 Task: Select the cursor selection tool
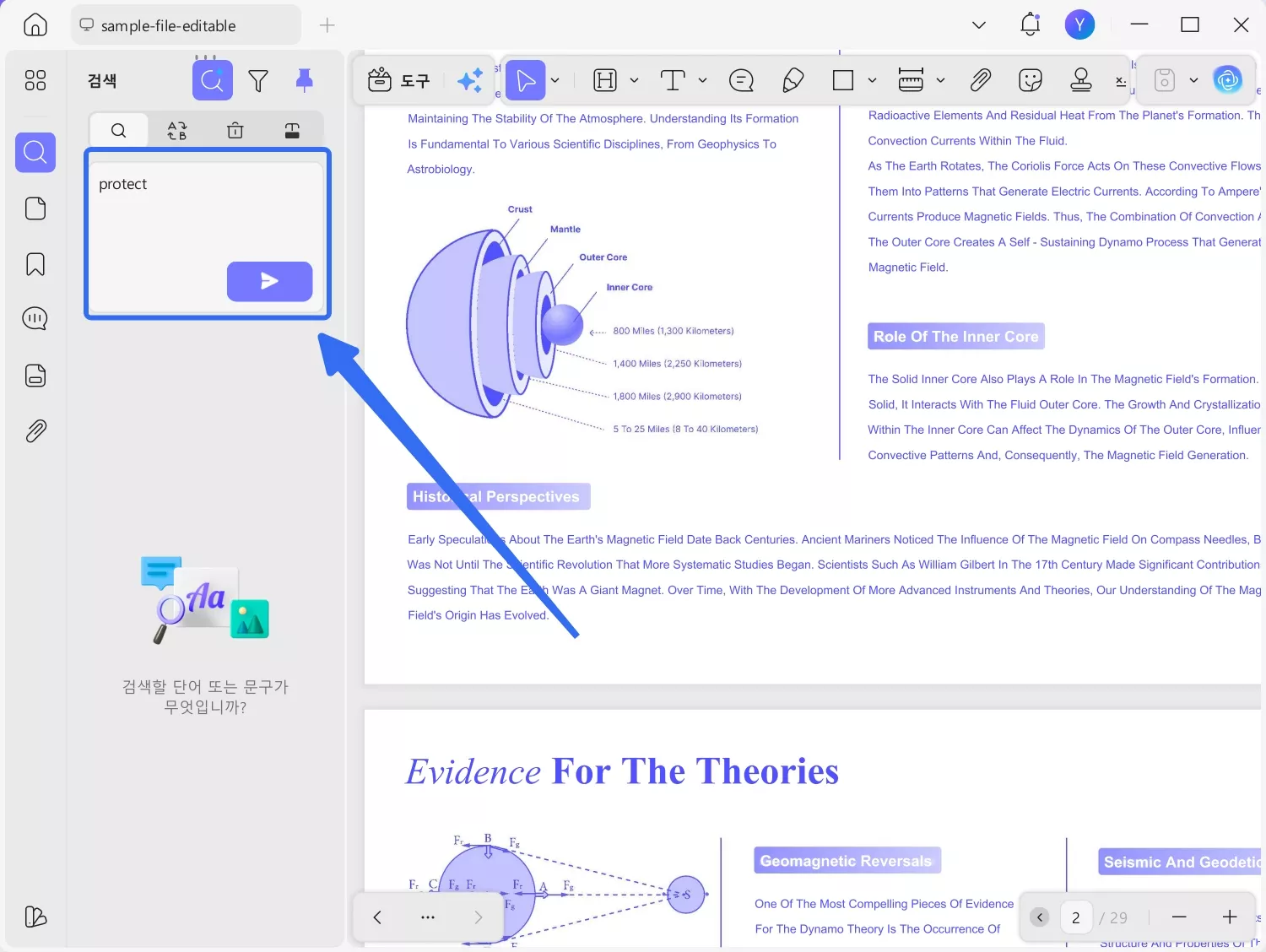coord(525,81)
